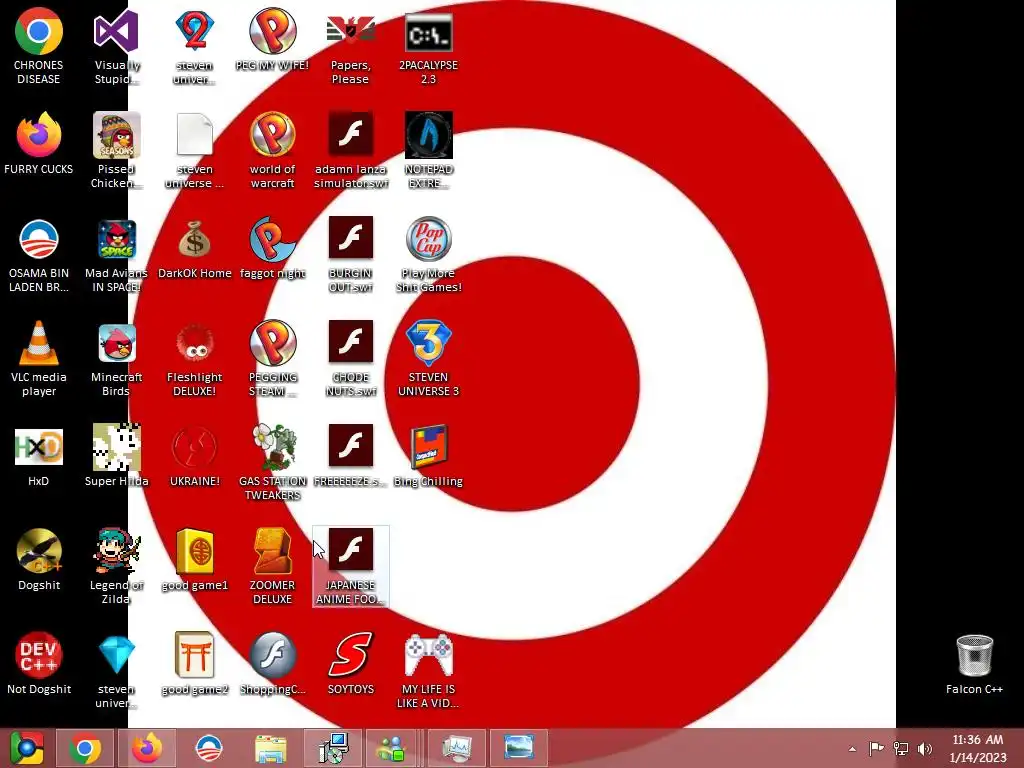The image size is (1024, 768).
Task: Select the CHODE NUTS.swf flash file
Action: (351, 359)
